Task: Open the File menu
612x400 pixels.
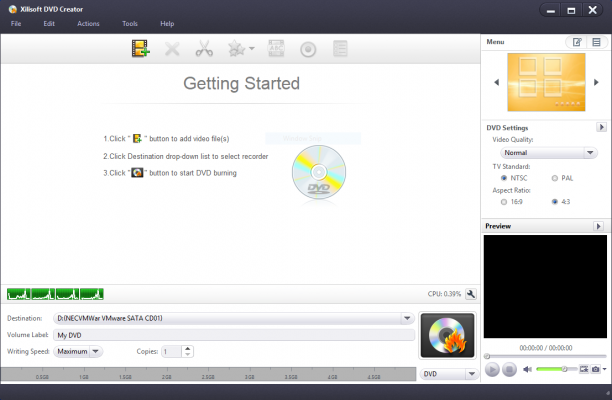Action: pyautogui.click(x=16, y=23)
